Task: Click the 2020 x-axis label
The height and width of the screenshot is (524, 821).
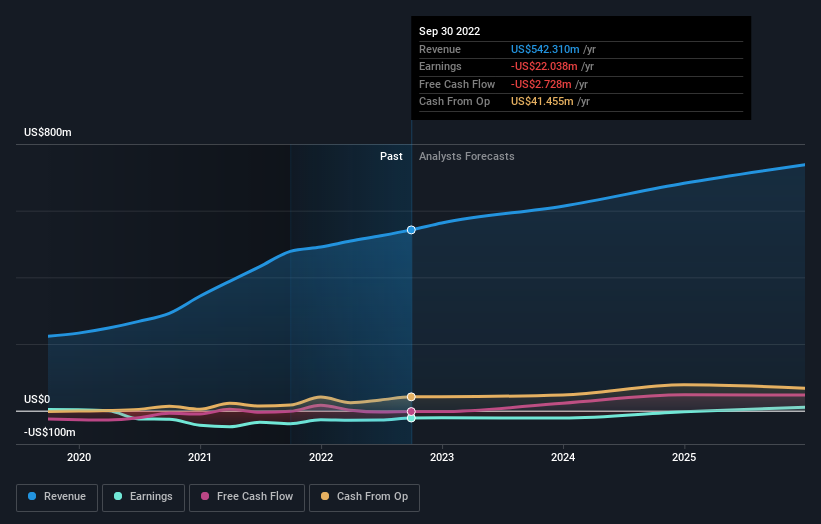Action: (x=79, y=458)
